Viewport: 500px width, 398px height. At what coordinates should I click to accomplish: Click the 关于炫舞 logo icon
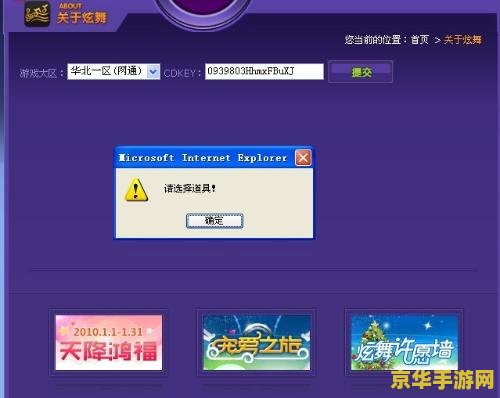coord(37,14)
